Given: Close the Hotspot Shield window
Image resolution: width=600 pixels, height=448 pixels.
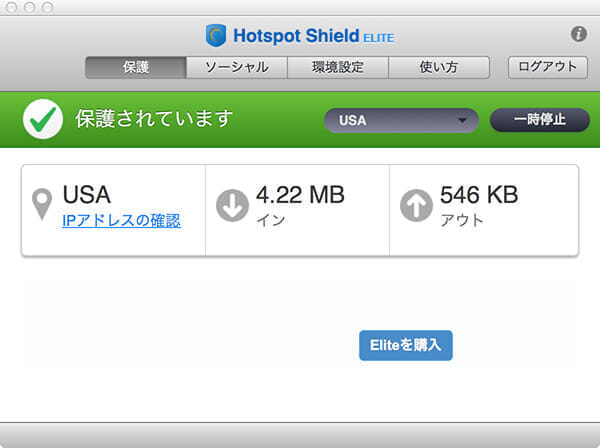Looking at the screenshot, I should tap(13, 7).
